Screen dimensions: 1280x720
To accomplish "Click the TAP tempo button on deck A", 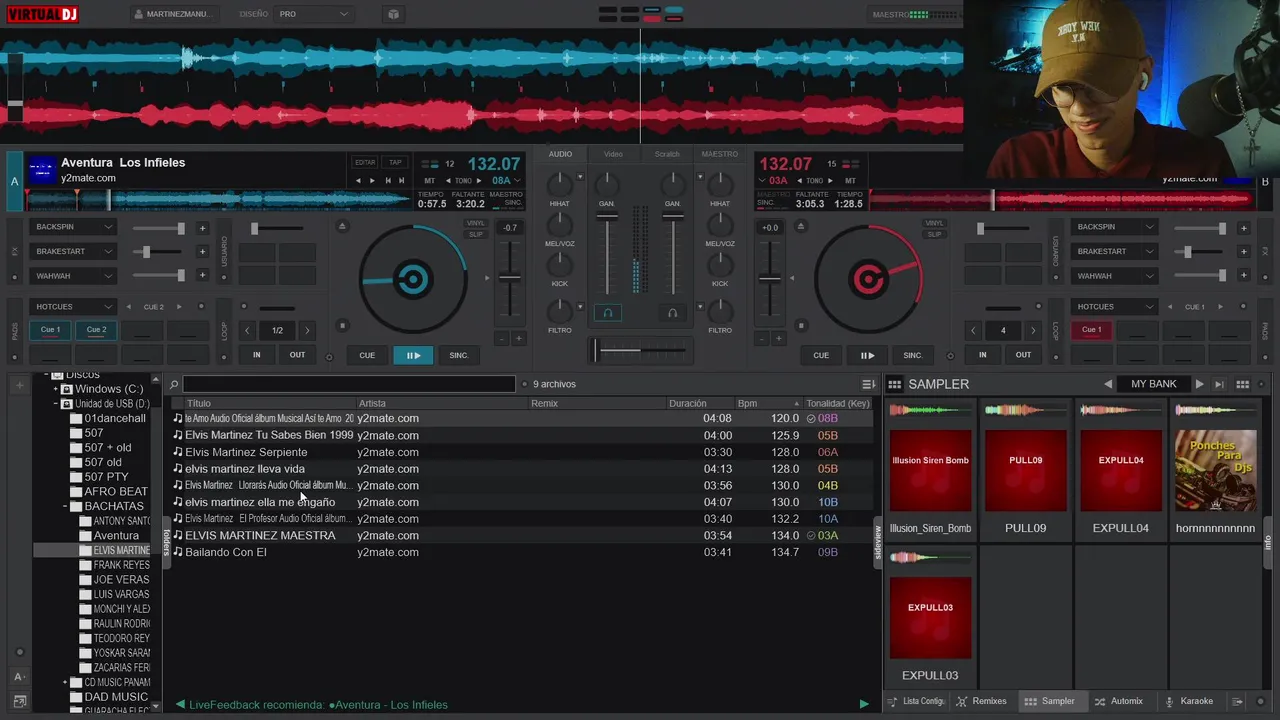I will [395, 162].
